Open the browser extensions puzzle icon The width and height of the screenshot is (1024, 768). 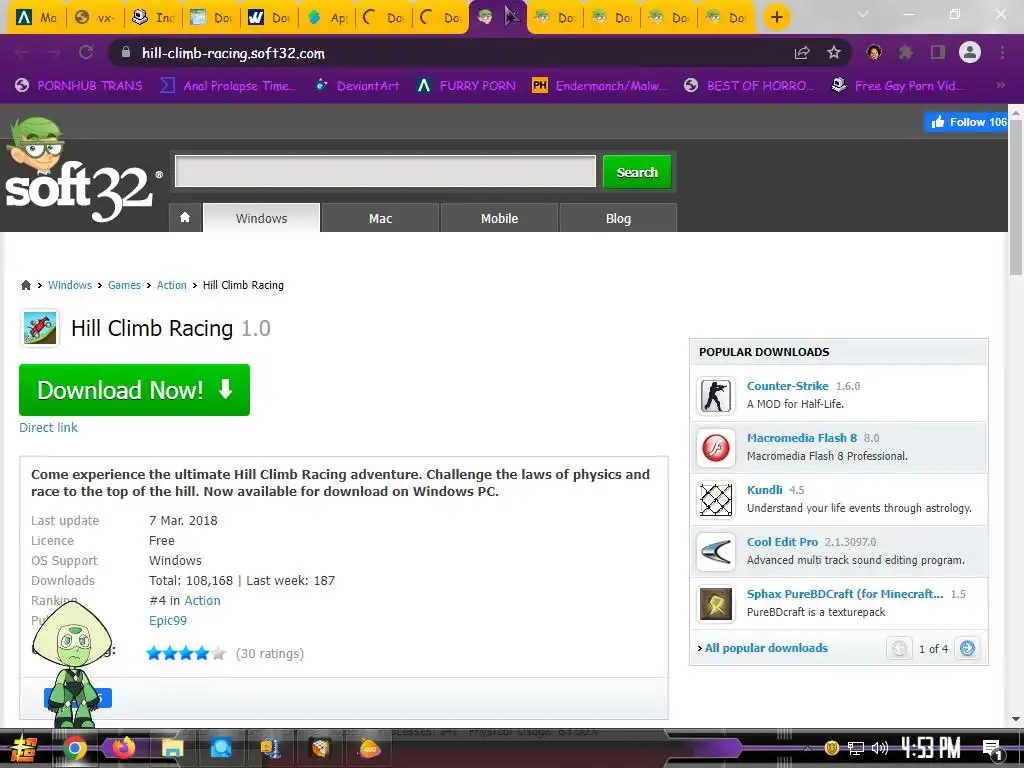pos(905,53)
